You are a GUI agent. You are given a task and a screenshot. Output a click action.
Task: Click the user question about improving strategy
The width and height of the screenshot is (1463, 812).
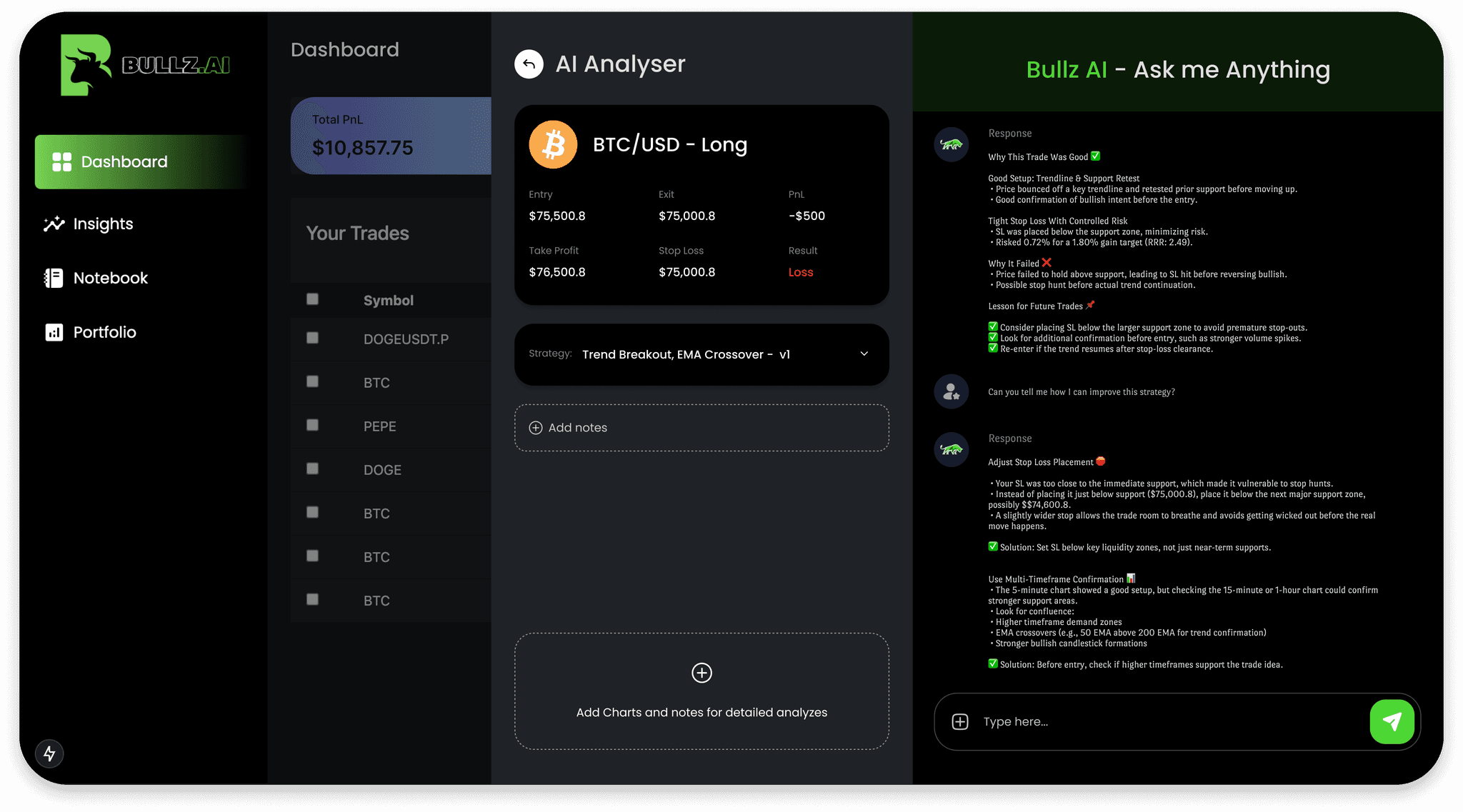(1082, 392)
